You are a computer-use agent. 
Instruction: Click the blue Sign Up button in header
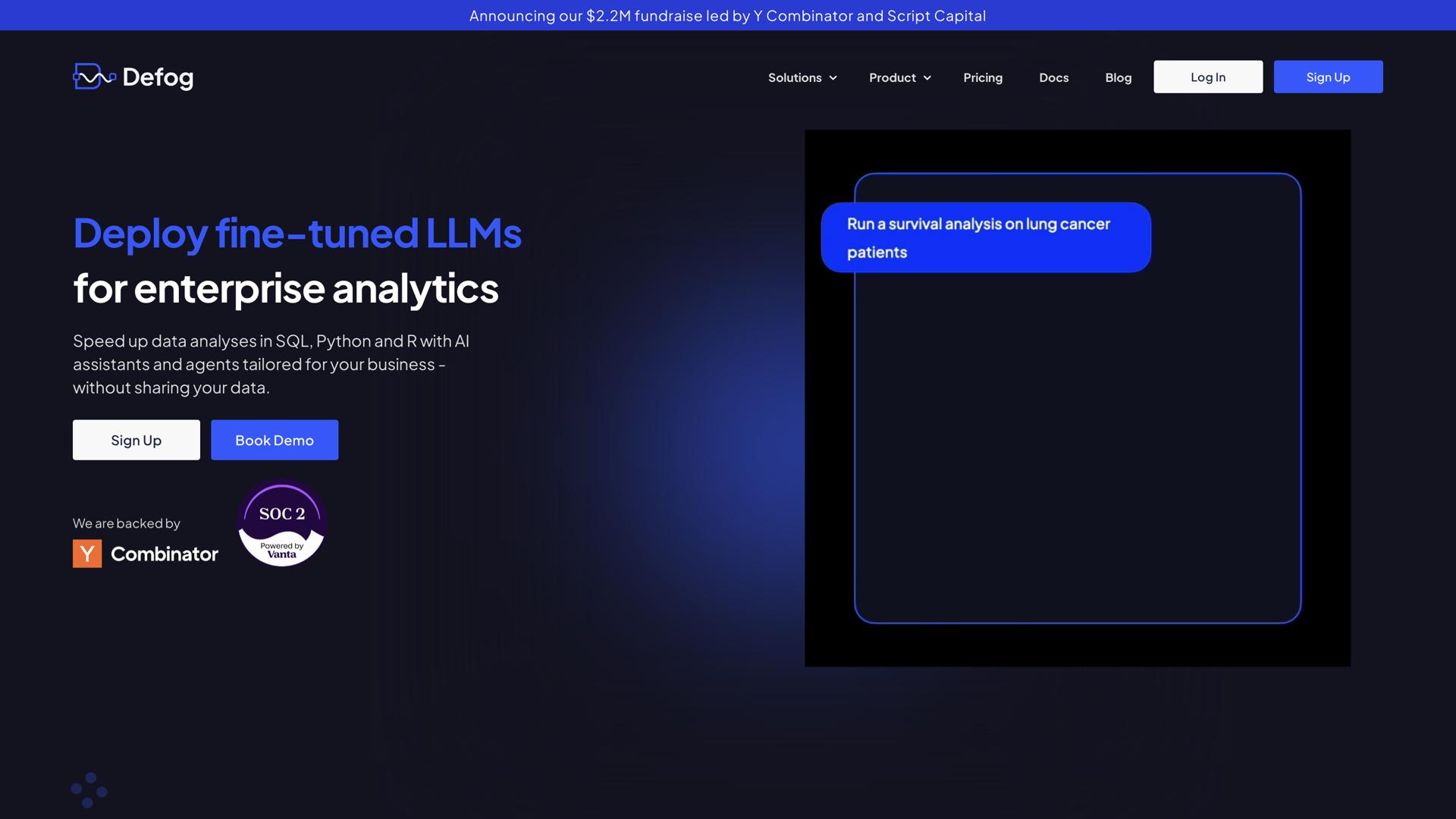coord(1328,77)
